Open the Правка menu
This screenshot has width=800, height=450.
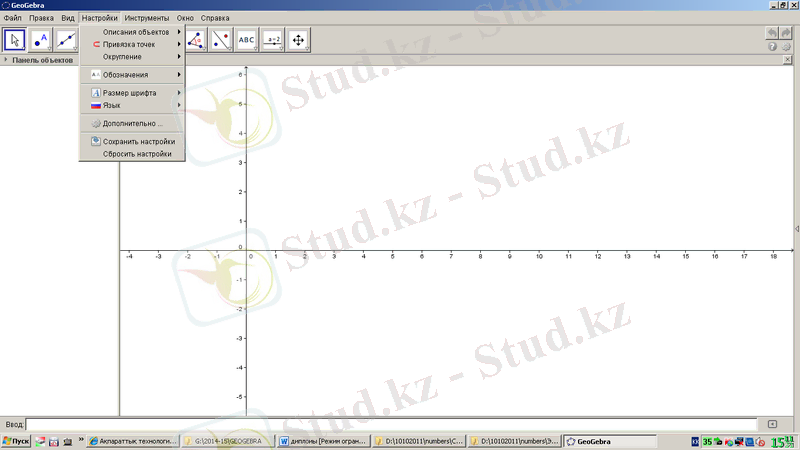pyautogui.click(x=41, y=18)
